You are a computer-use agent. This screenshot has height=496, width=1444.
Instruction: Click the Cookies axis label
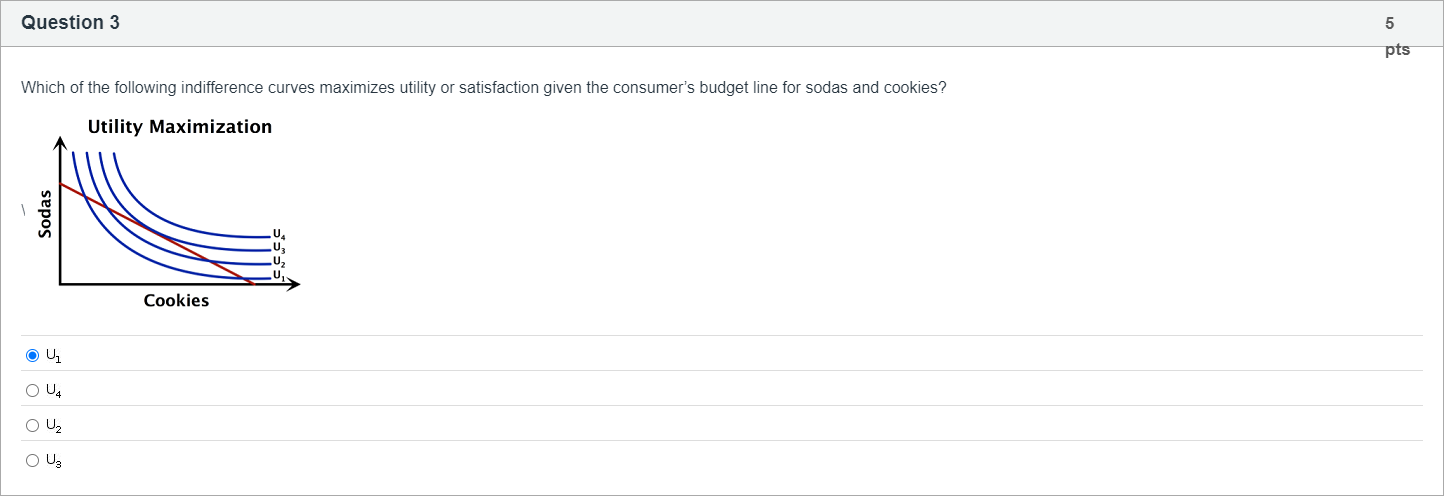176,301
